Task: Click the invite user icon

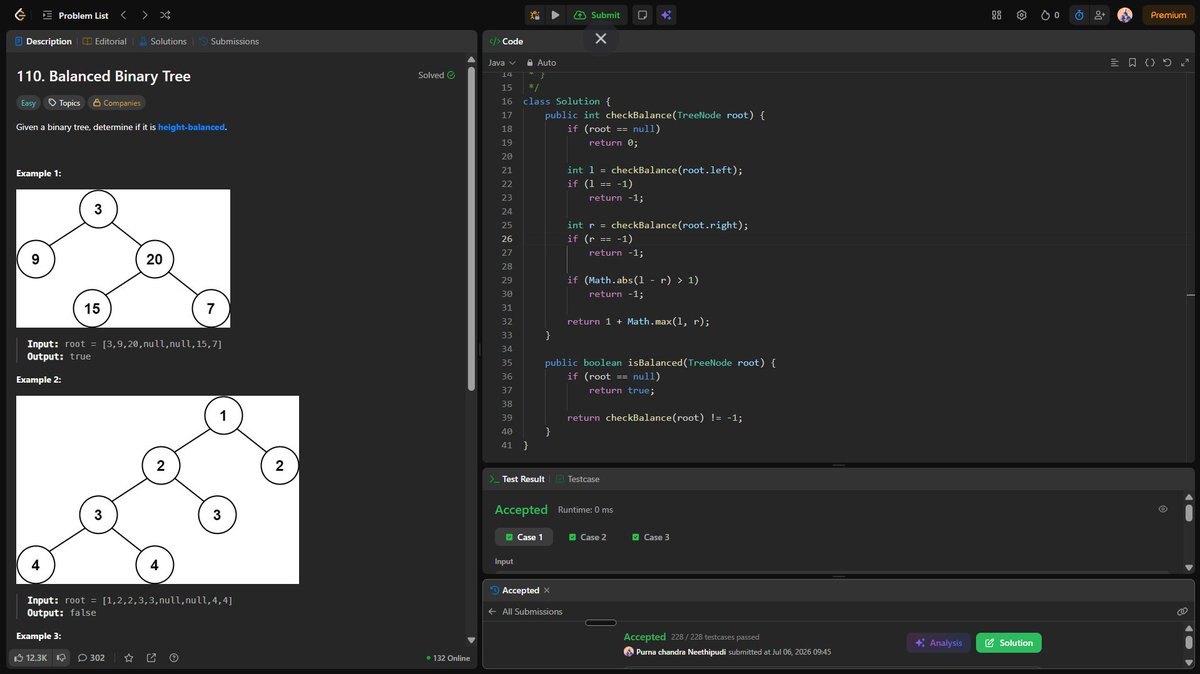Action: point(1100,15)
